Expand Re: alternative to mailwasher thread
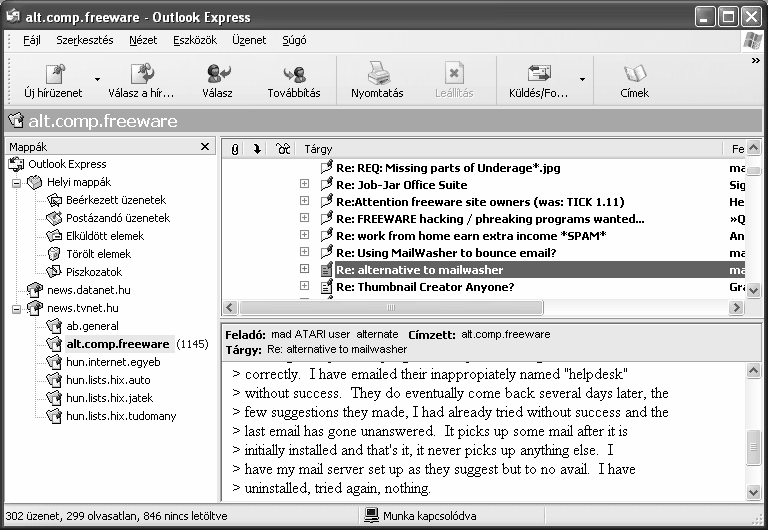This screenshot has height=530, width=768. pos(304,268)
